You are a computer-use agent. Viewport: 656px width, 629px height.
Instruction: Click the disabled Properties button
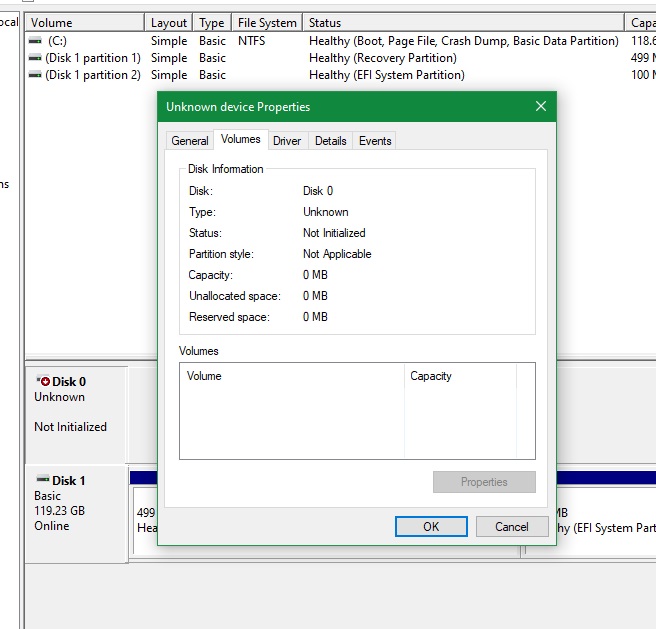click(484, 482)
